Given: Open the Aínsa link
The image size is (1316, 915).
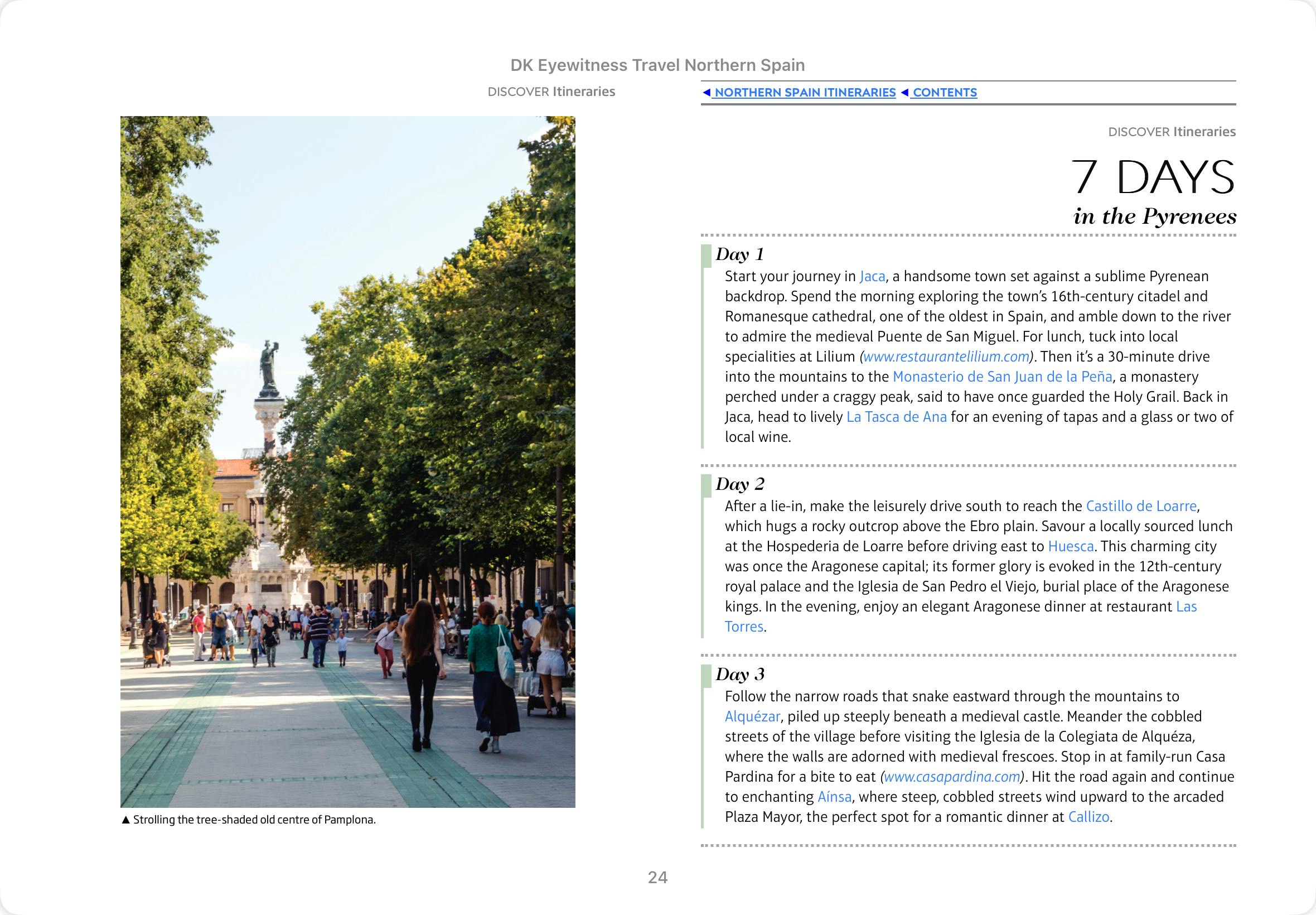Looking at the screenshot, I should tap(834, 797).
